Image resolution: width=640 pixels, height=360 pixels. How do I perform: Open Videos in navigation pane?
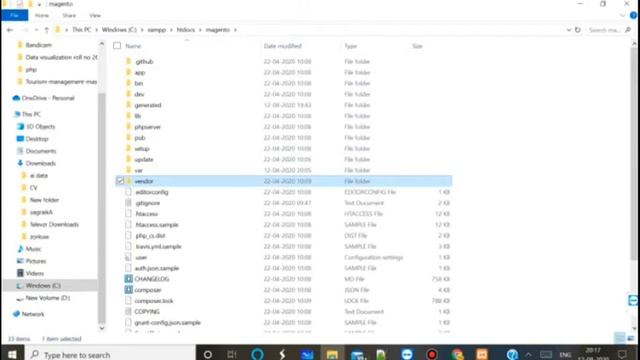pyautogui.click(x=34, y=273)
